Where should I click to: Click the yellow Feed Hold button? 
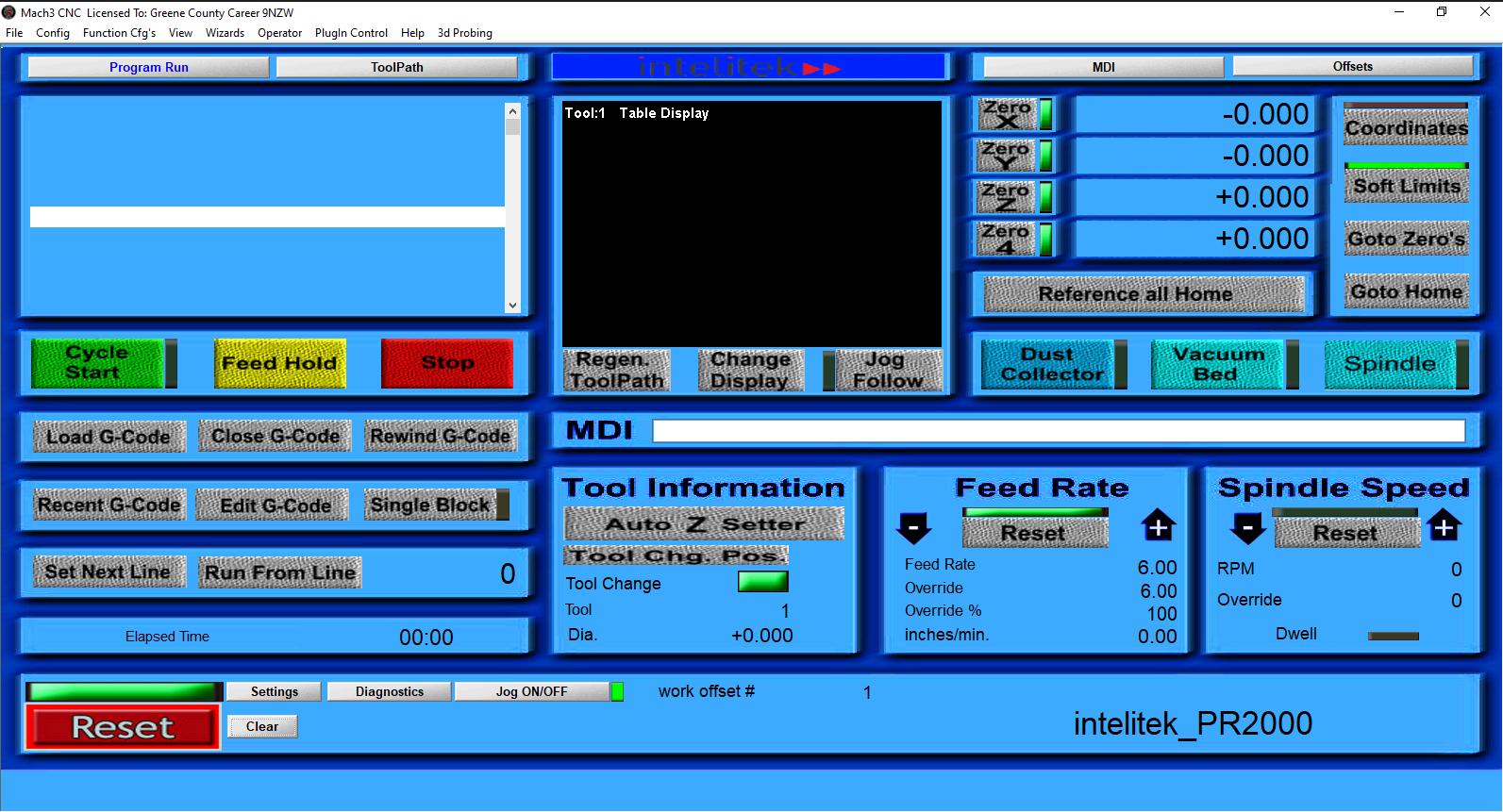pos(279,364)
